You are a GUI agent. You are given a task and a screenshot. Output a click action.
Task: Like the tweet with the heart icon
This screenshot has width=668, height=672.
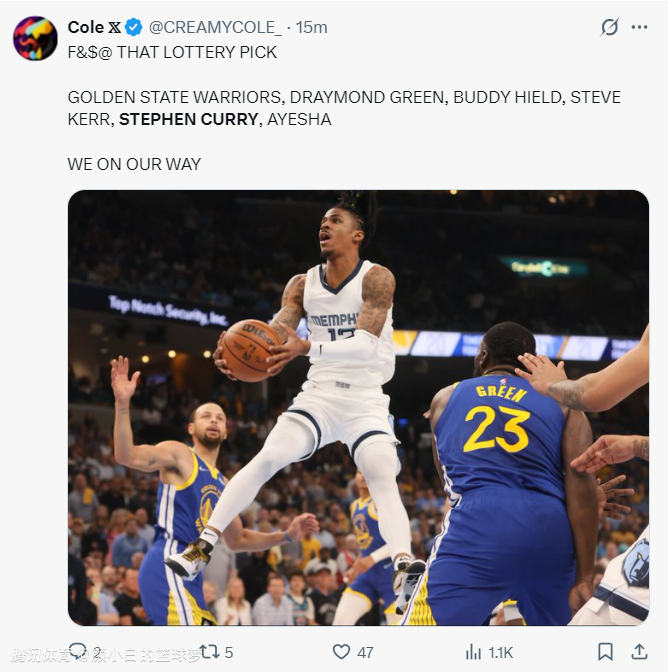coord(342,652)
